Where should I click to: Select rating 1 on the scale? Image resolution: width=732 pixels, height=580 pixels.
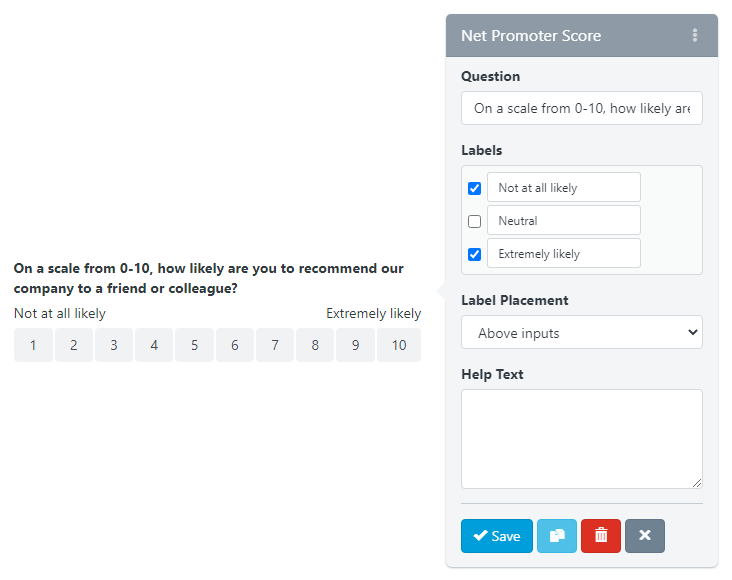point(34,345)
